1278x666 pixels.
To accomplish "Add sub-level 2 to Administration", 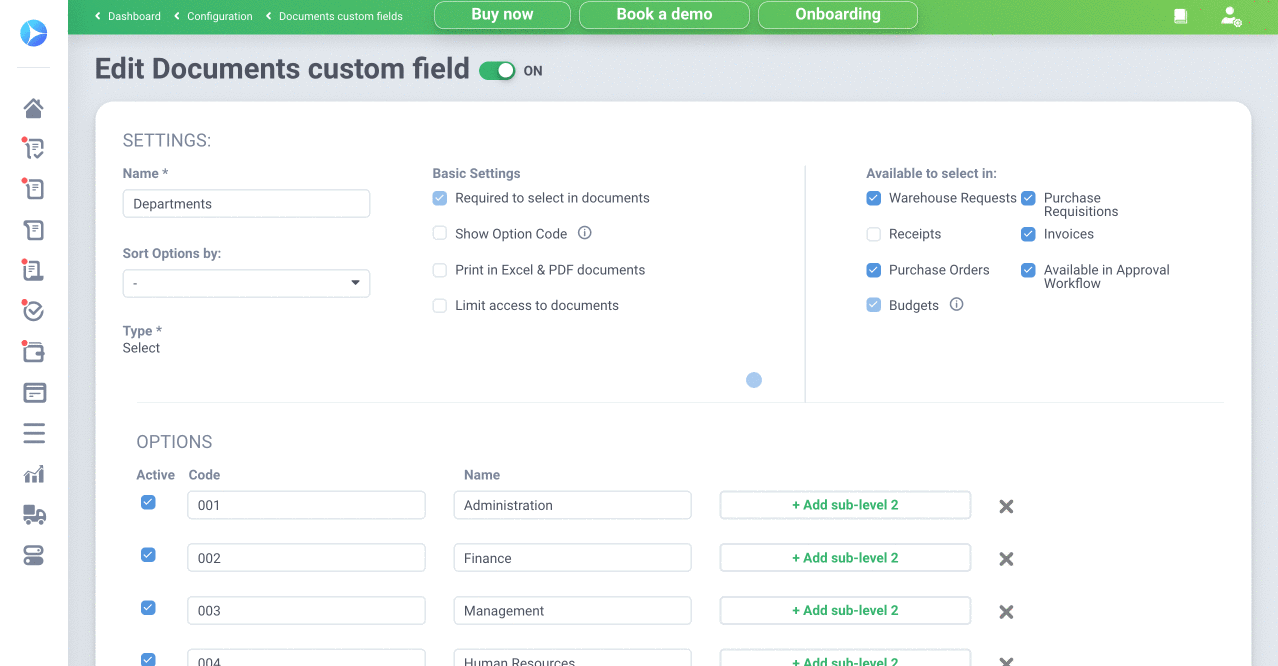I will click(x=845, y=505).
